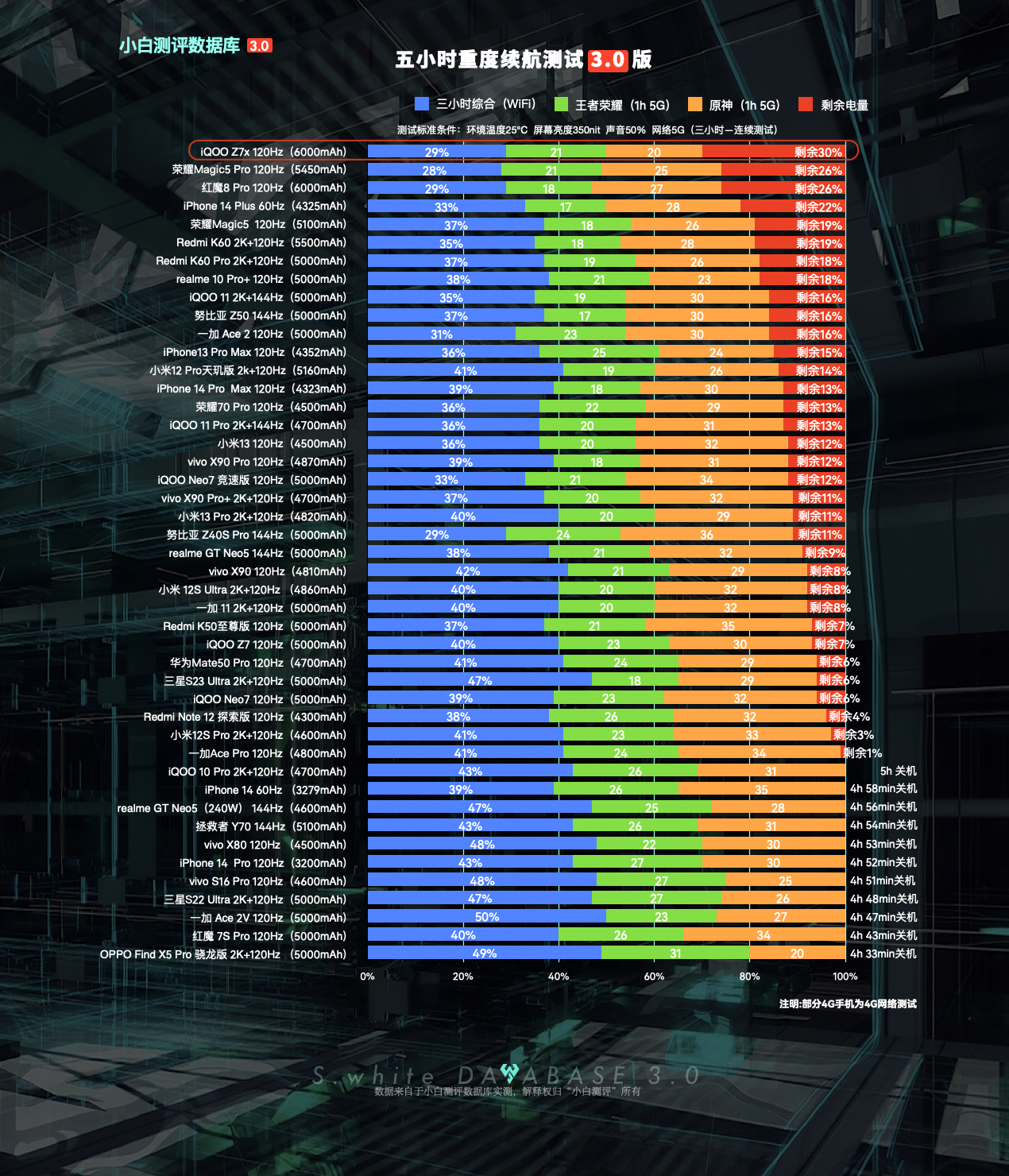Screen dimensions: 1009x1176
Task: Select the iQOO 11 2K+144Hz (5000mAh) label
Action: pos(268,297)
